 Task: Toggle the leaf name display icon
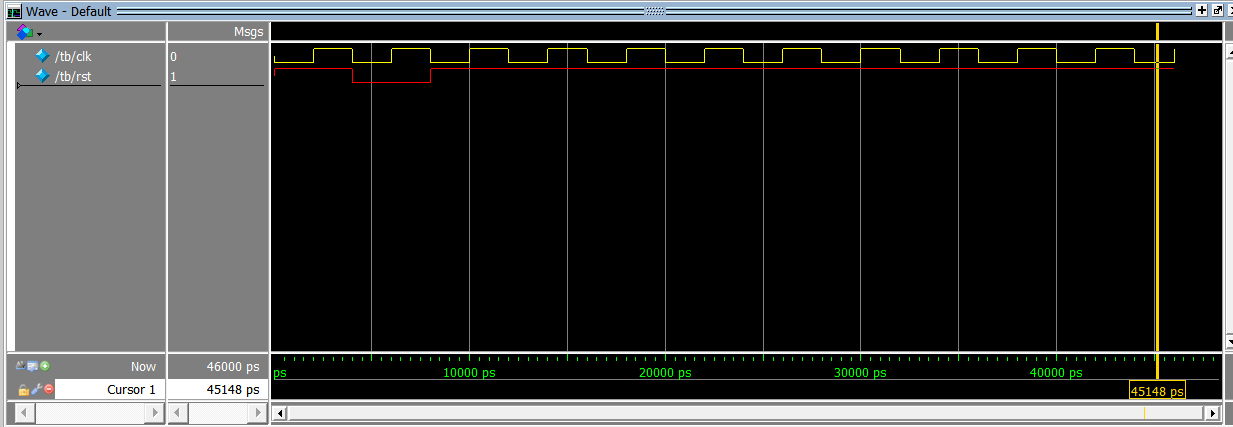22,366
